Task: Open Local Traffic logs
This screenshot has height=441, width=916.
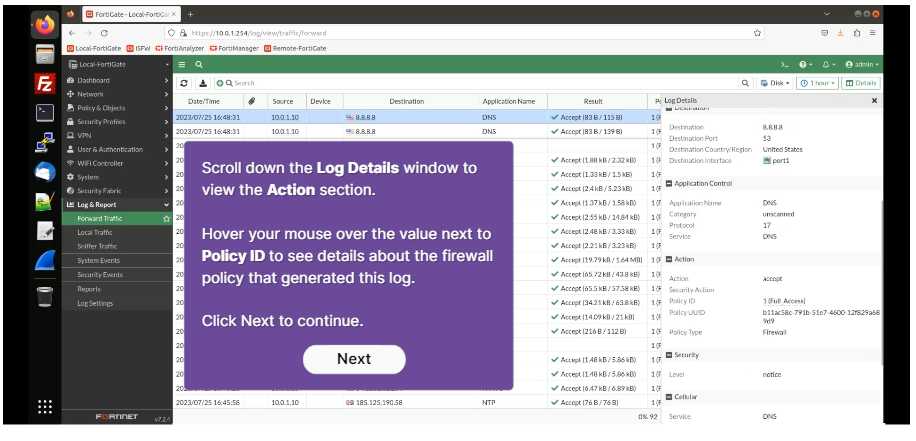Action: click(x=117, y=232)
